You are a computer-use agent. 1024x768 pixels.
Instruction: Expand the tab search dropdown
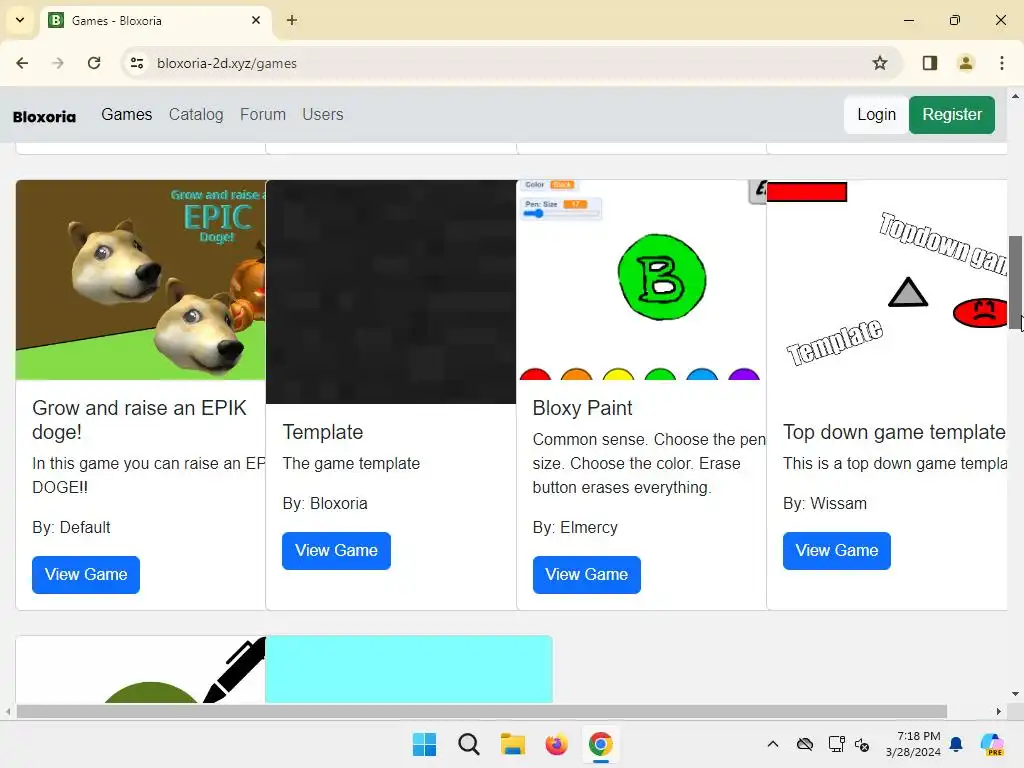click(x=20, y=20)
